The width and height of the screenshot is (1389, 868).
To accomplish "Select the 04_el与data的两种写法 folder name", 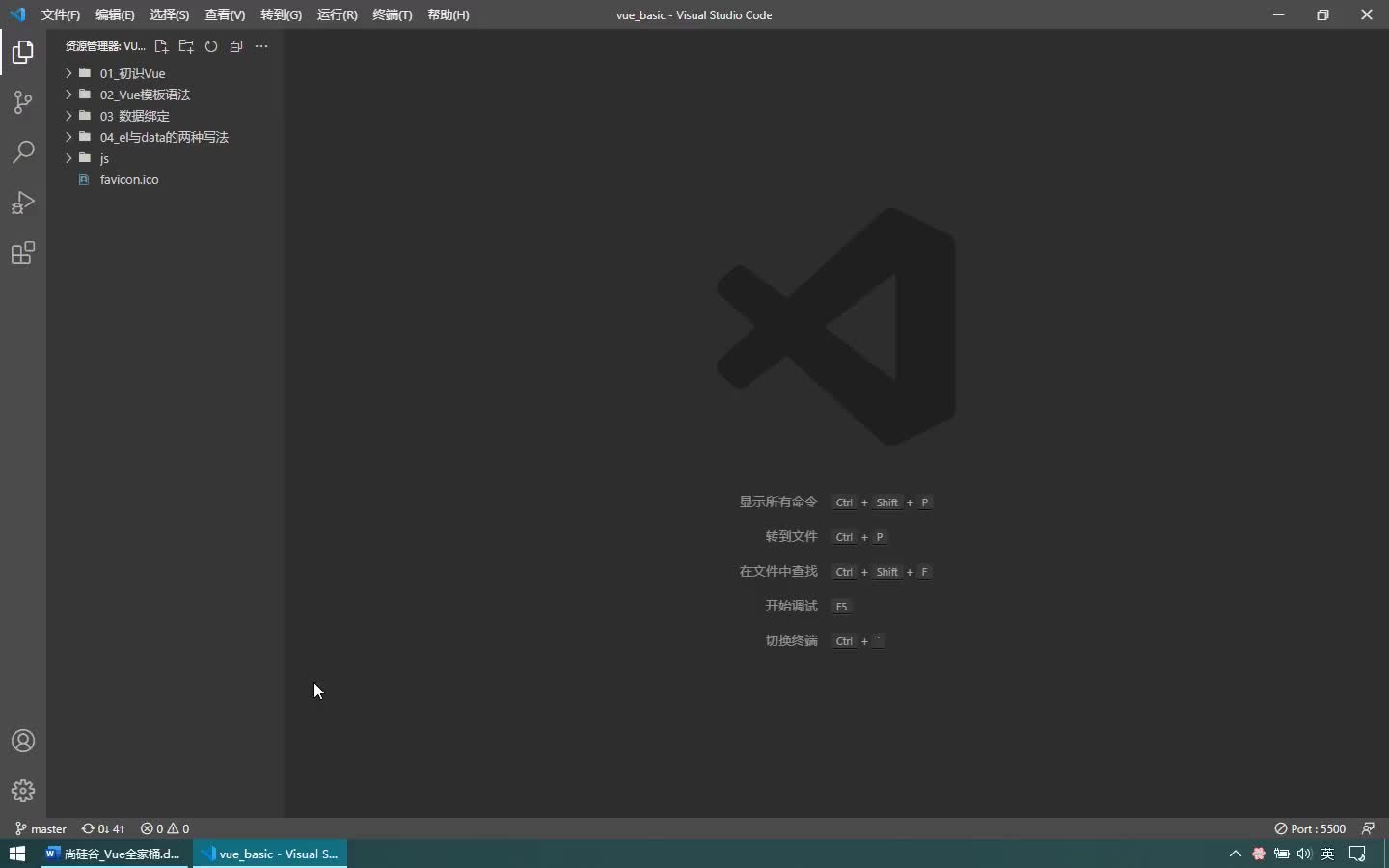I will tap(164, 137).
